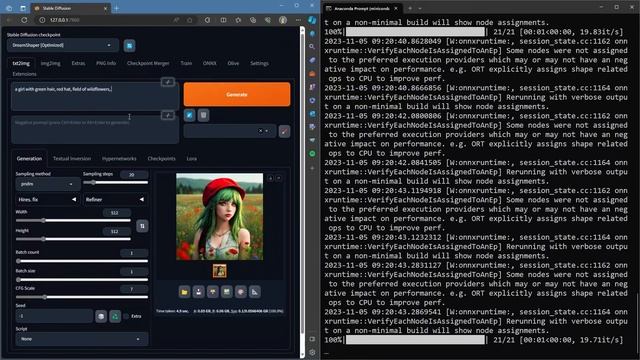Click the dice icon to randomize seed

coord(101,316)
